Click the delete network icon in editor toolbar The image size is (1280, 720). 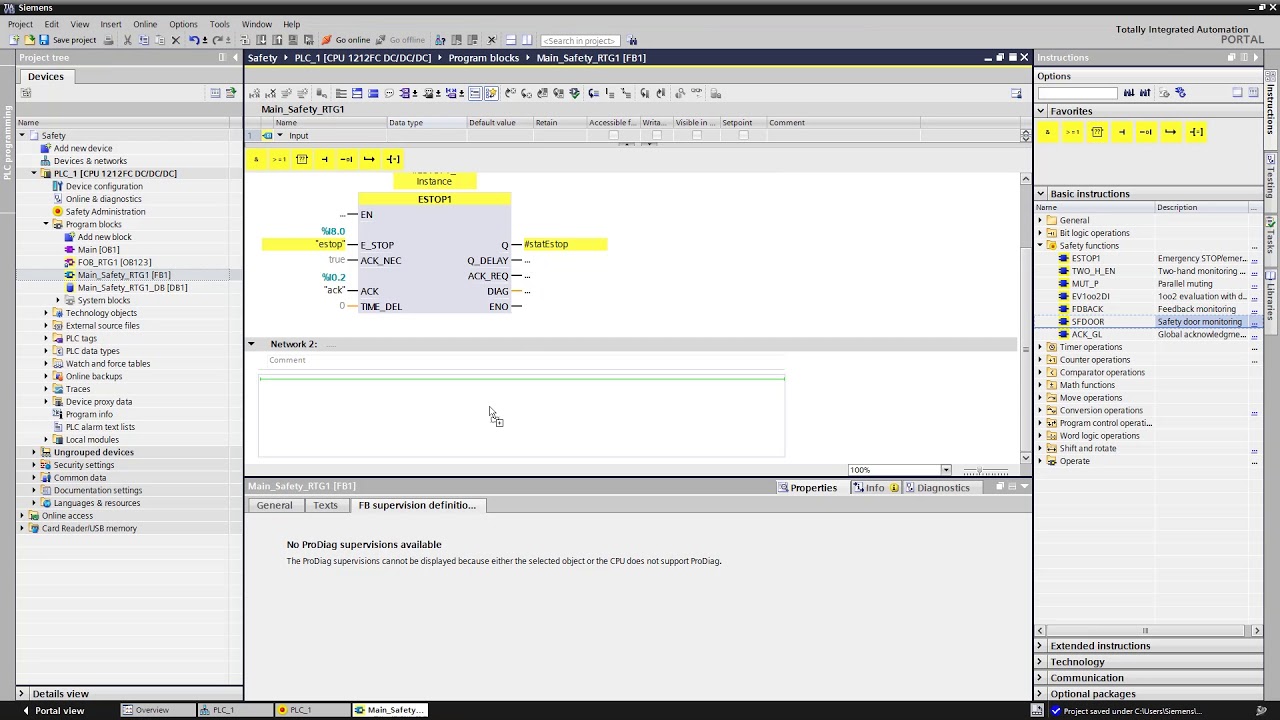click(270, 93)
